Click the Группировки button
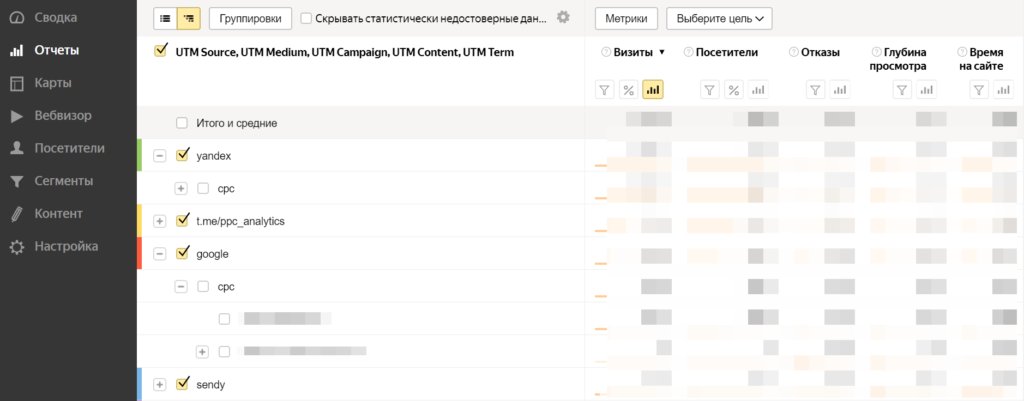The height and width of the screenshot is (401, 1024). pyautogui.click(x=250, y=18)
